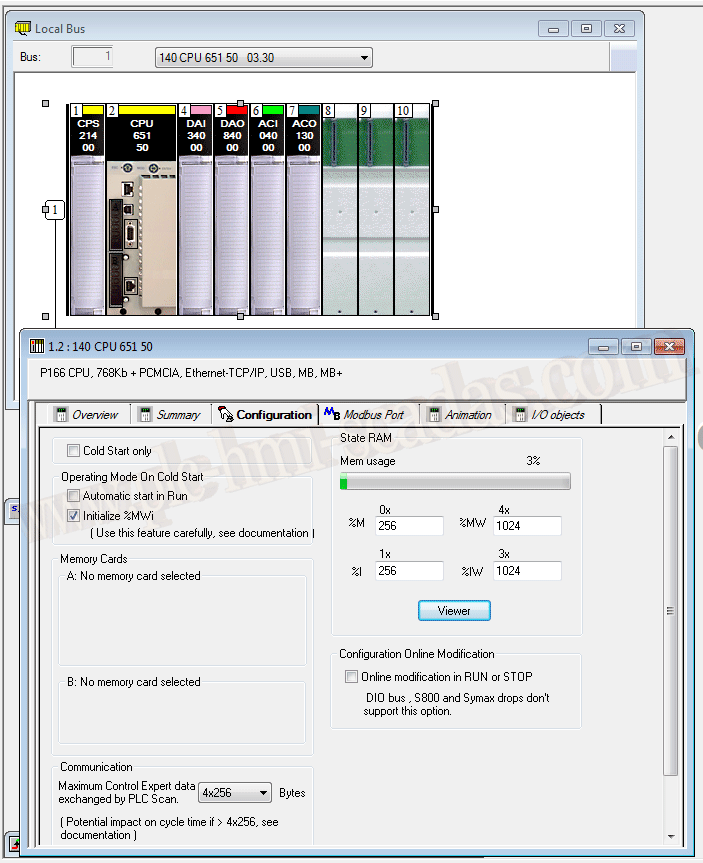This screenshot has width=703, height=863.
Task: Select the ACI 040 00 analog module
Action: click(x=267, y=210)
